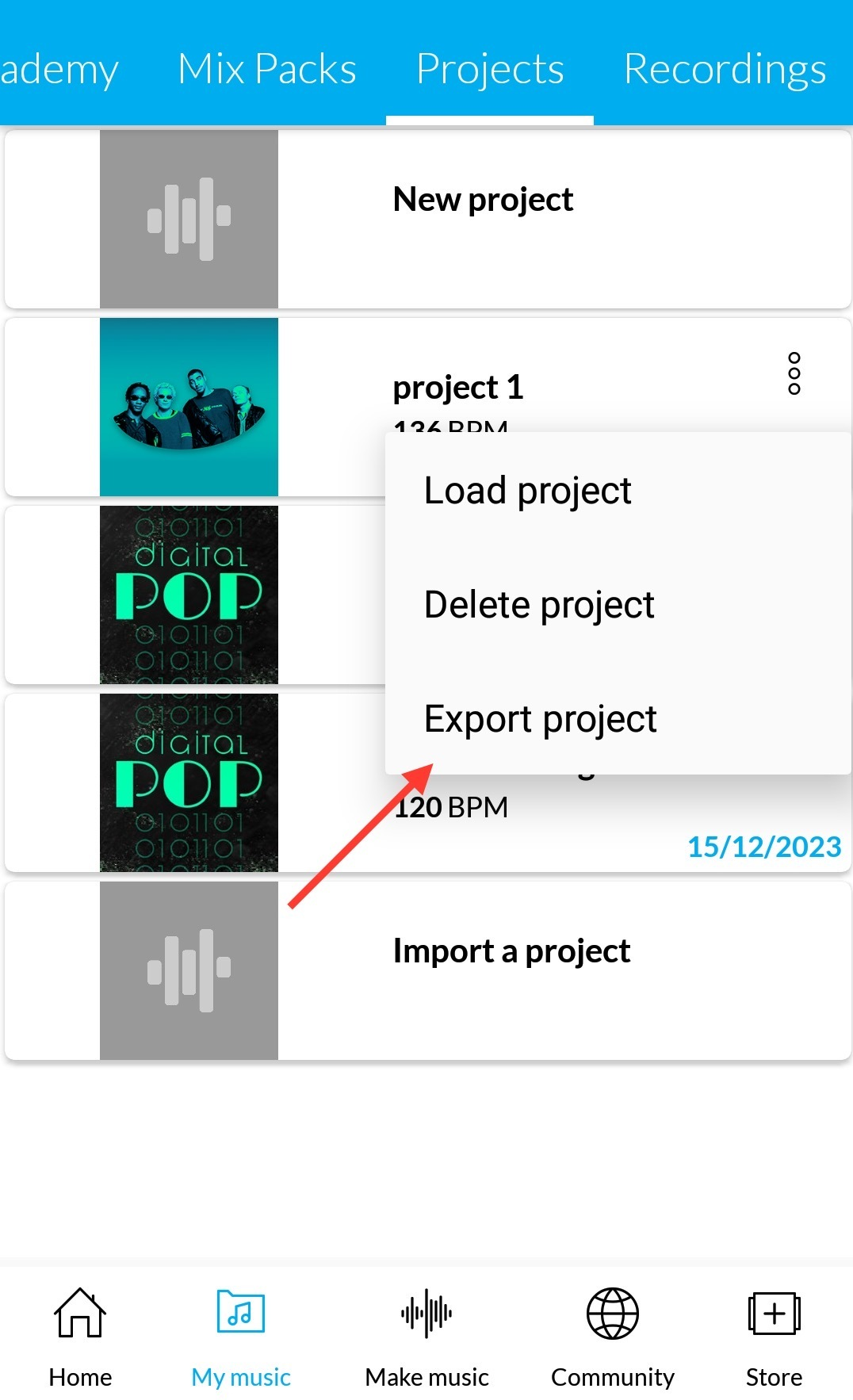Click project 1 band cover thumbnail
The height and width of the screenshot is (1400, 853).
pos(189,407)
